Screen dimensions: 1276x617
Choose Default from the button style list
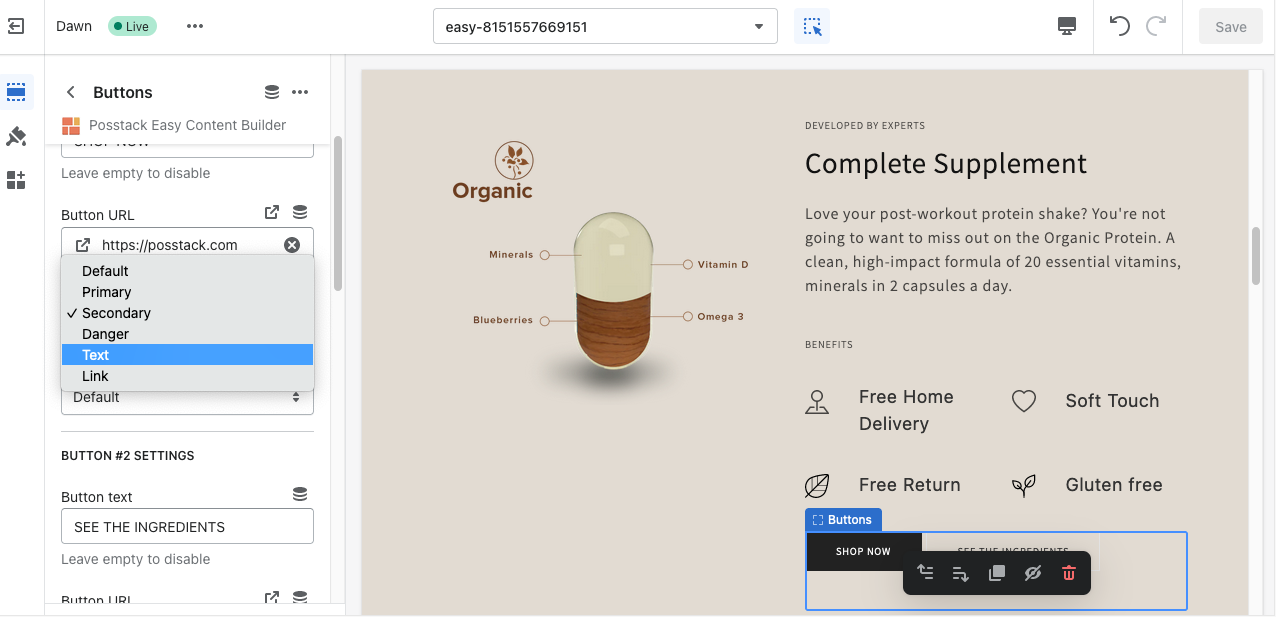click(187, 271)
